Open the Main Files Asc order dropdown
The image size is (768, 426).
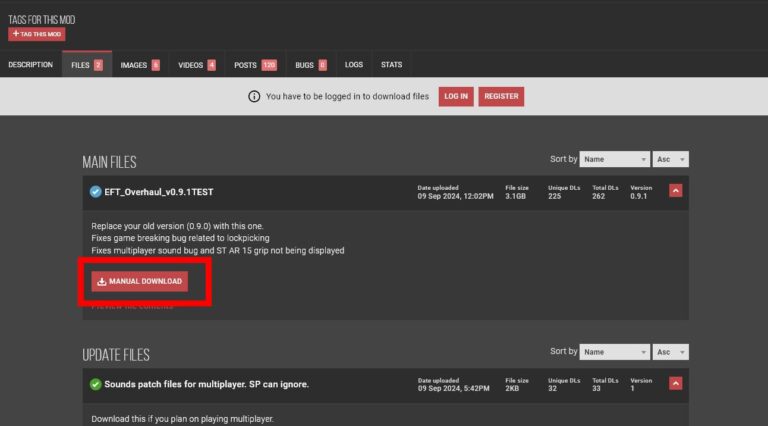tap(671, 159)
